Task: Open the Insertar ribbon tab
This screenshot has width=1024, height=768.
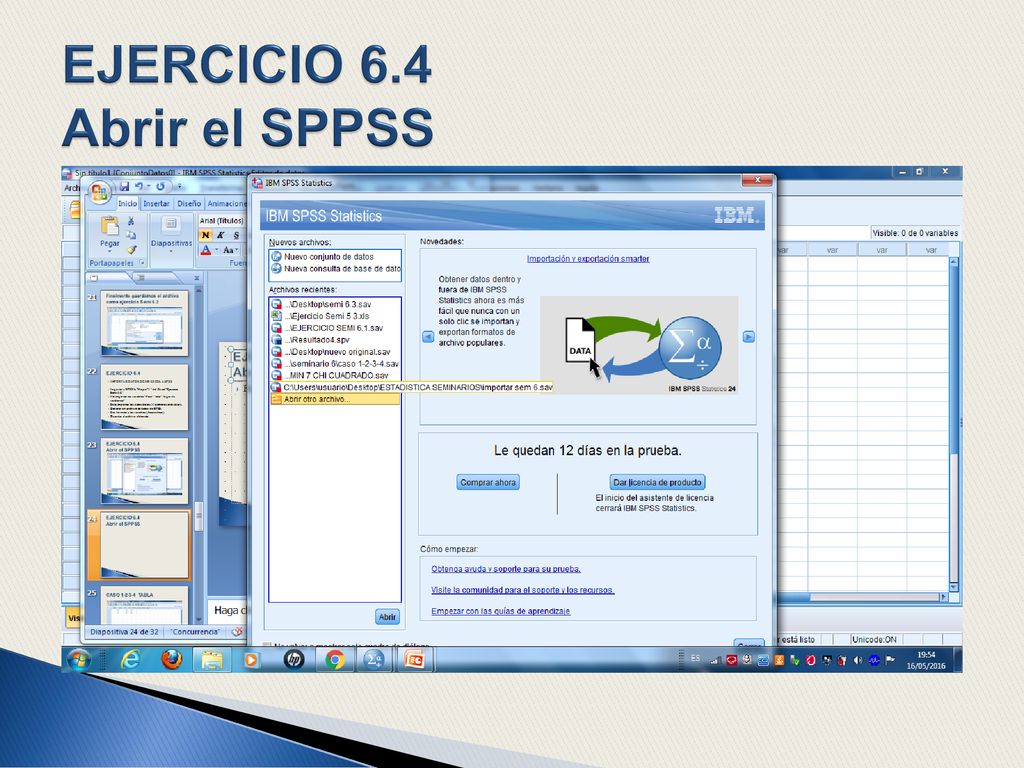Action: point(156,204)
